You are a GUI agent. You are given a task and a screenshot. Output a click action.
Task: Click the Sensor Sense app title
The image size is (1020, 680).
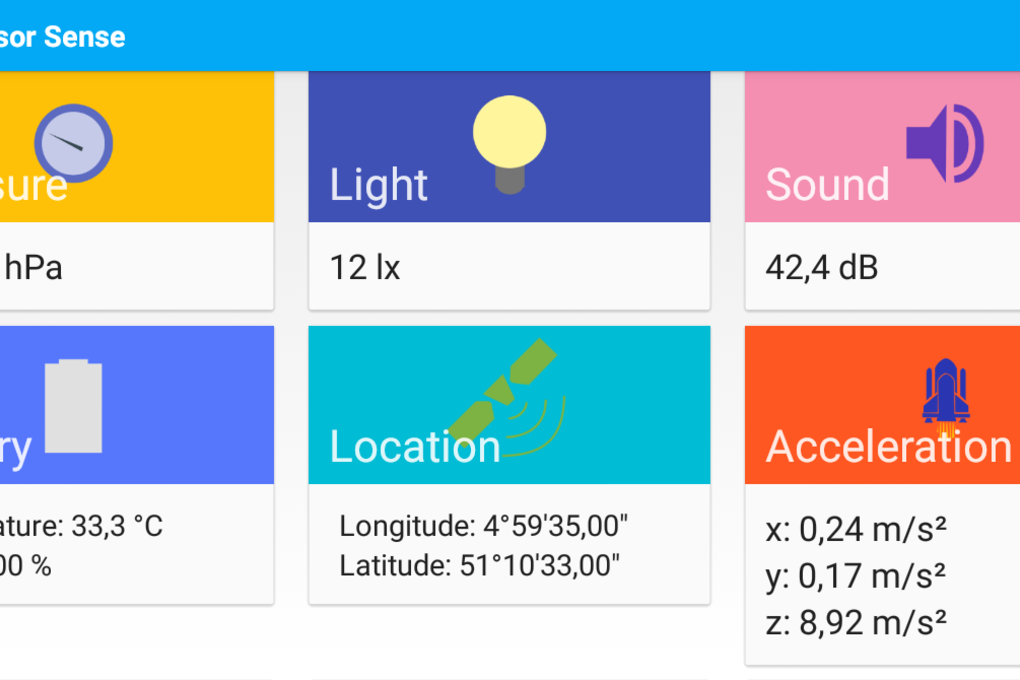62,37
